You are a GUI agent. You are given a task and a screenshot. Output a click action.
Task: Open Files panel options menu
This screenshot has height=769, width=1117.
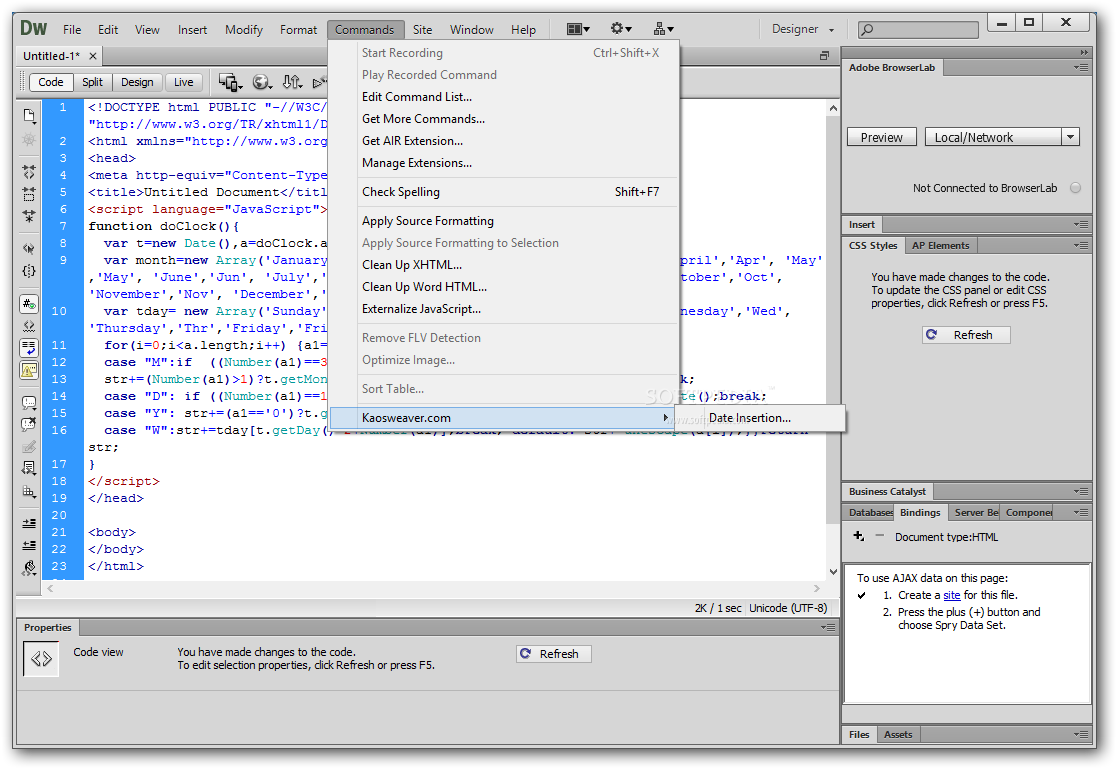(x=1081, y=735)
